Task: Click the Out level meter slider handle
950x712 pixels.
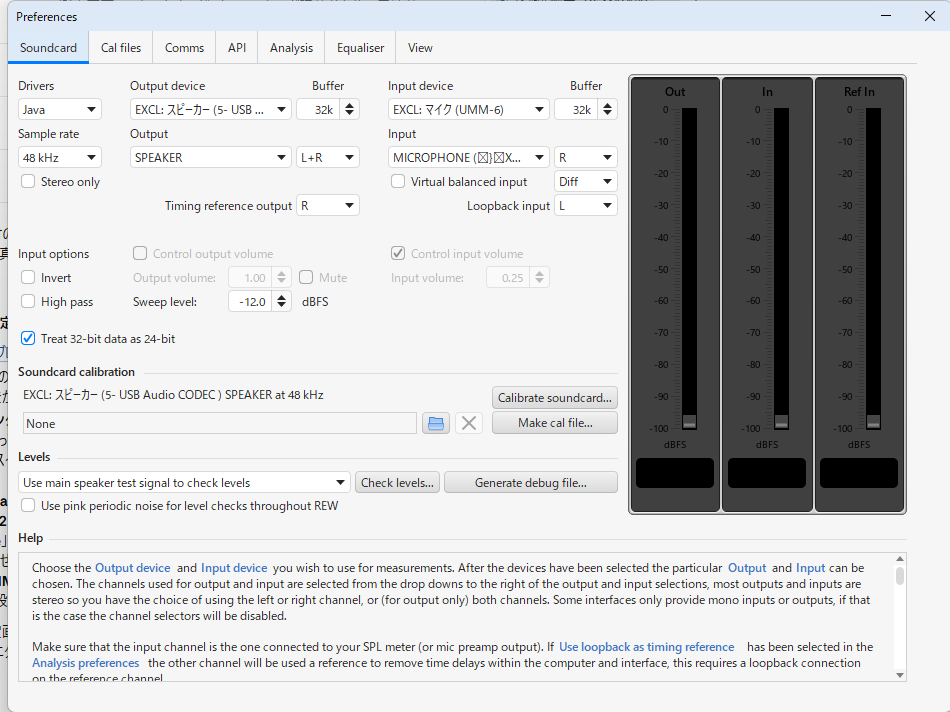Action: point(689,421)
